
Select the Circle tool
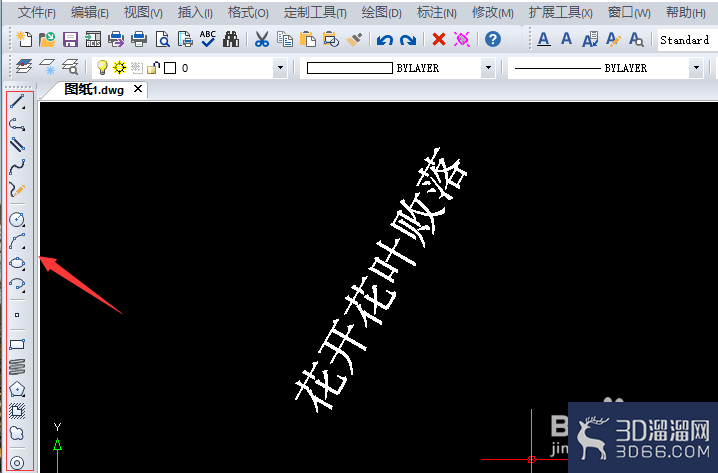click(17, 219)
